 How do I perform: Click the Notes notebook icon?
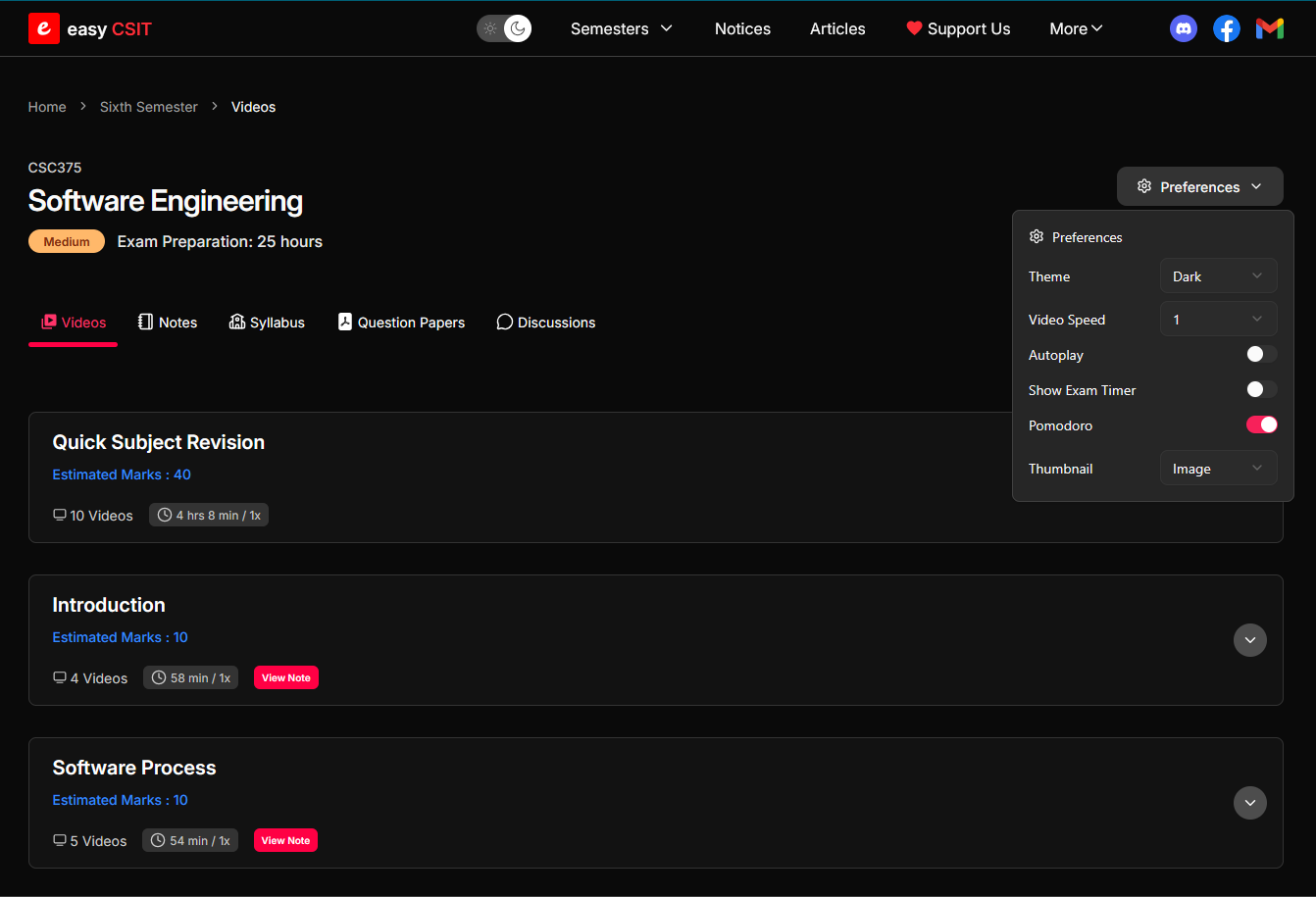tap(146, 322)
